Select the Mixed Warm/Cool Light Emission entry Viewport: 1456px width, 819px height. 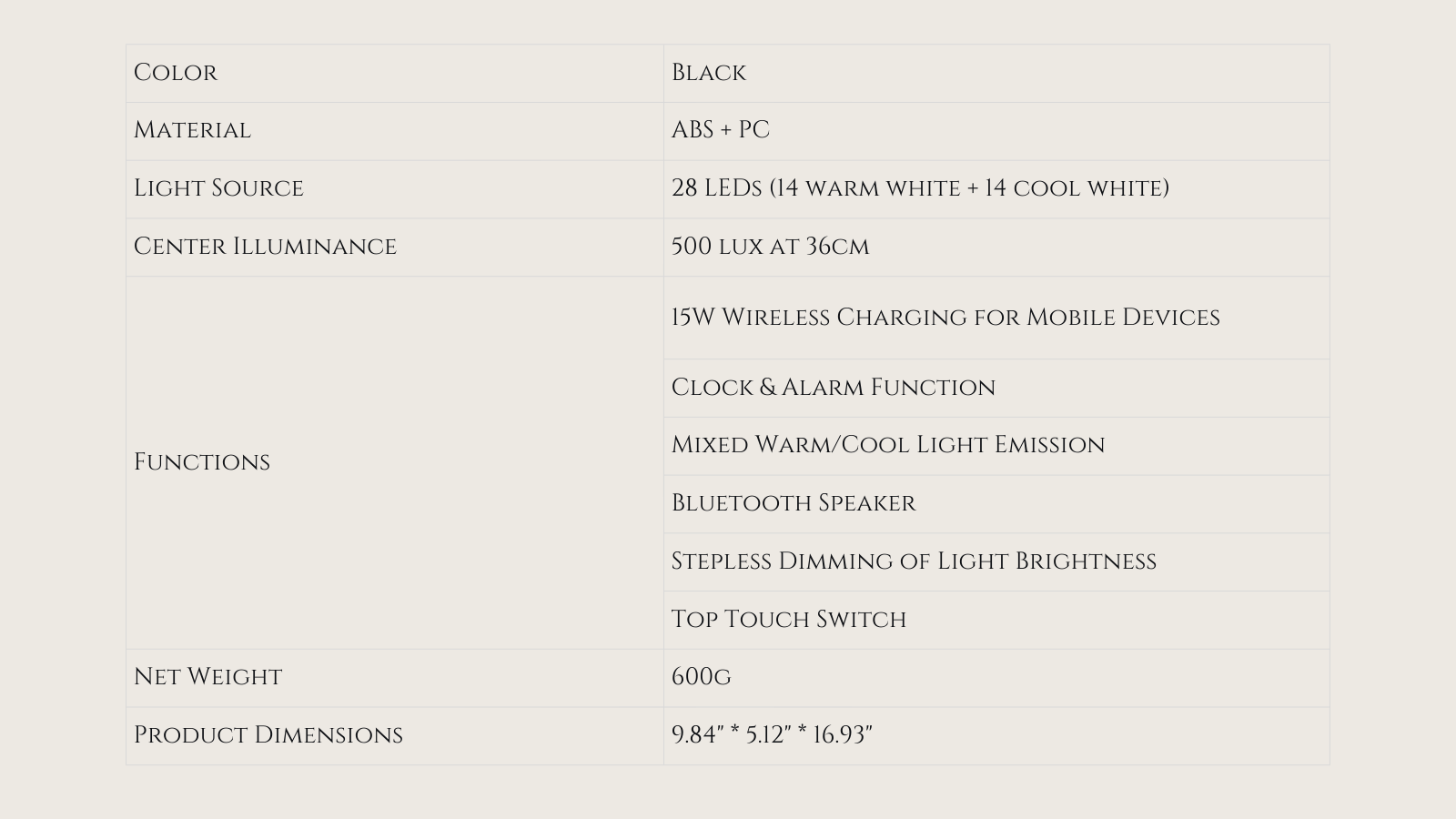click(887, 445)
